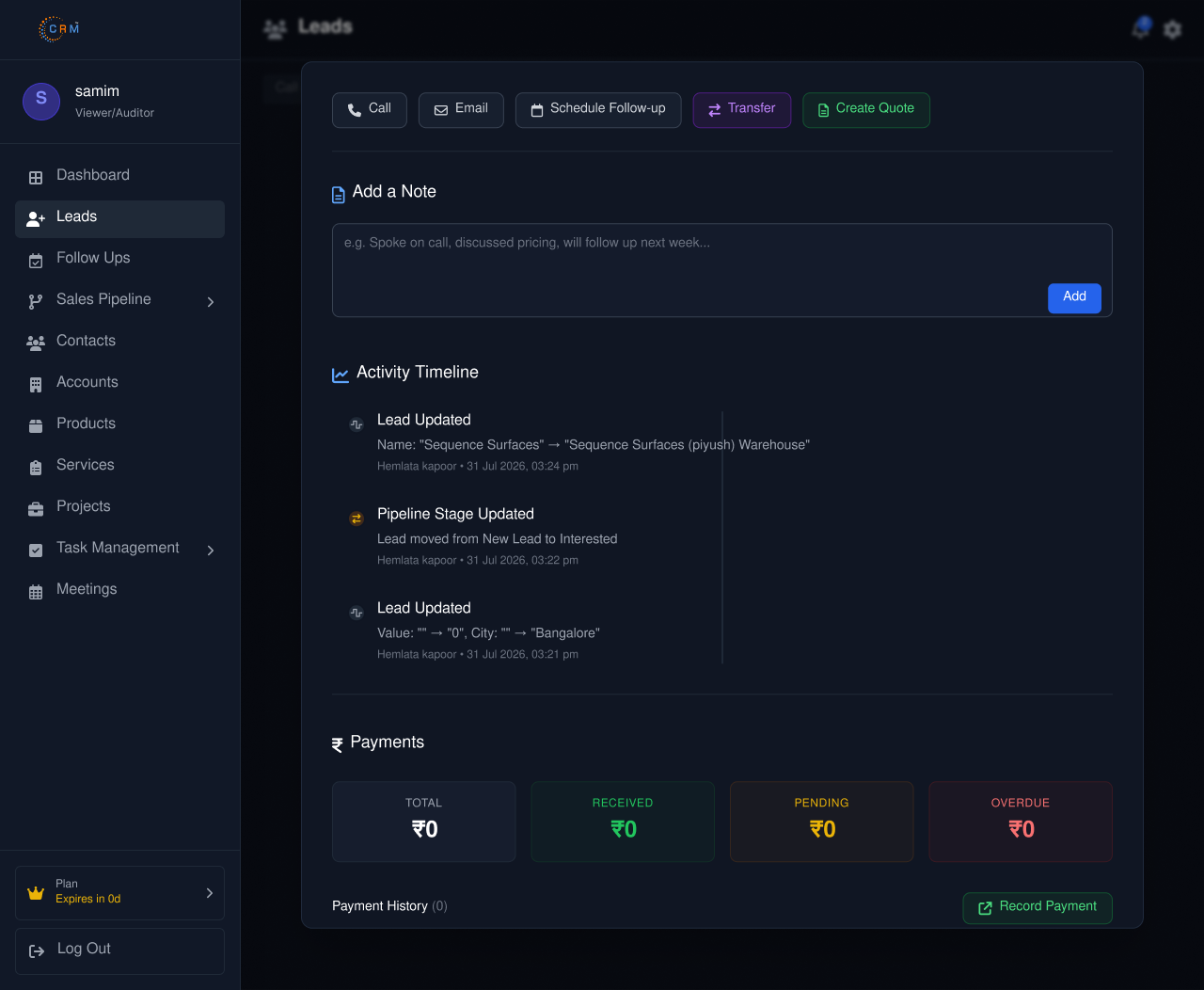The width and height of the screenshot is (1204, 990).
Task: Go to Services in the sidebar
Action: 119,465
